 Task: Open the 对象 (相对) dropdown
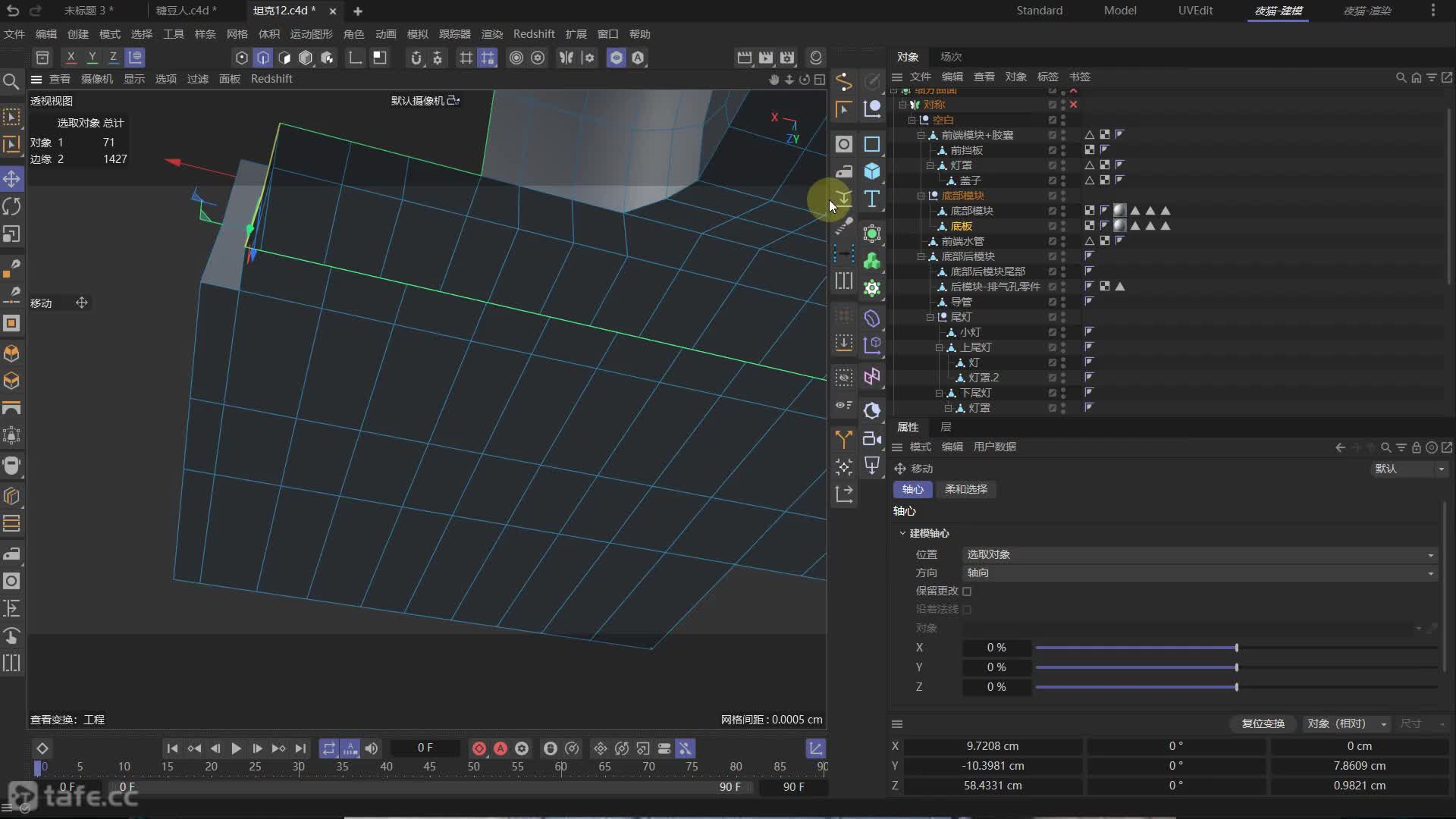pyautogui.click(x=1347, y=723)
